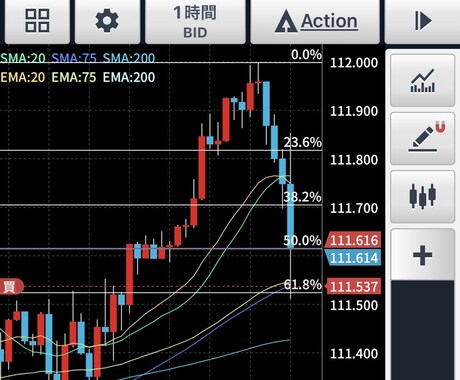This screenshot has height=380, width=460.
Task: Tap the red 111.616 price tag
Action: (x=353, y=240)
